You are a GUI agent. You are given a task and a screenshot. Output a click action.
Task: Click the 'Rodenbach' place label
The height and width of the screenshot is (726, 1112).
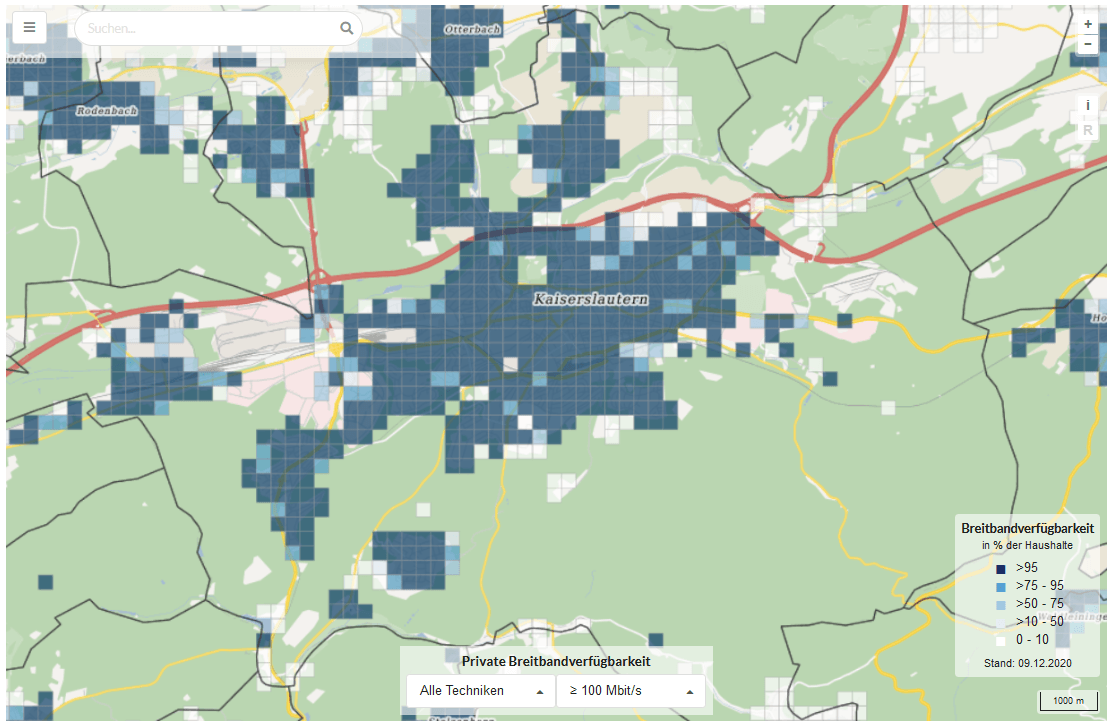(105, 111)
